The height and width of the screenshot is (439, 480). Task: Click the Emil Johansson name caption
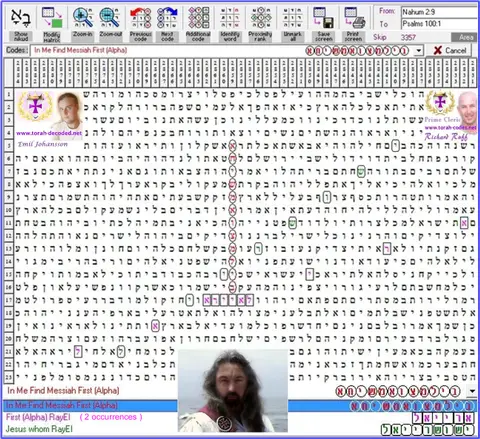coord(43,144)
